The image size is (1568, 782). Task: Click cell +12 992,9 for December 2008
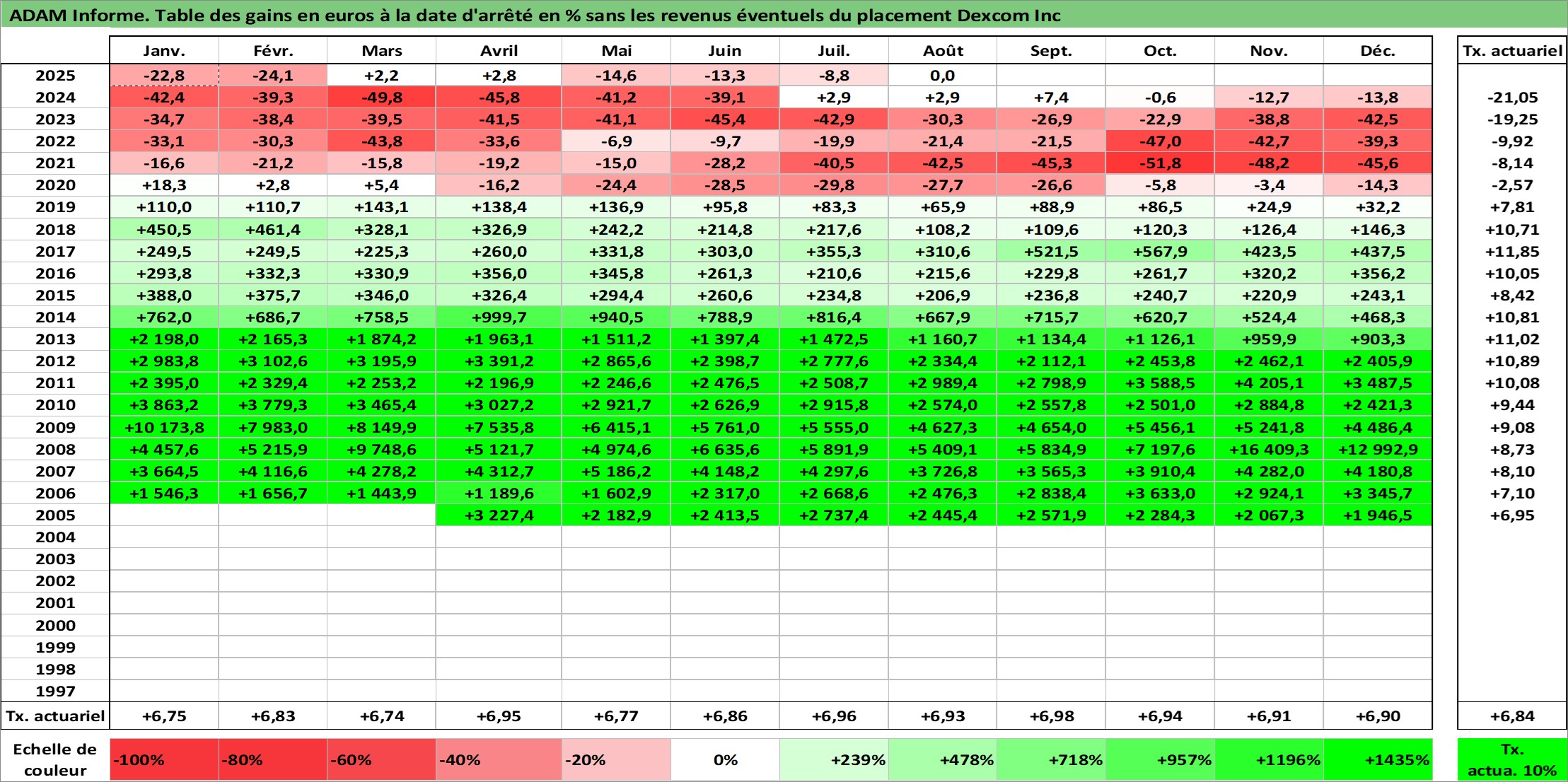(1378, 450)
